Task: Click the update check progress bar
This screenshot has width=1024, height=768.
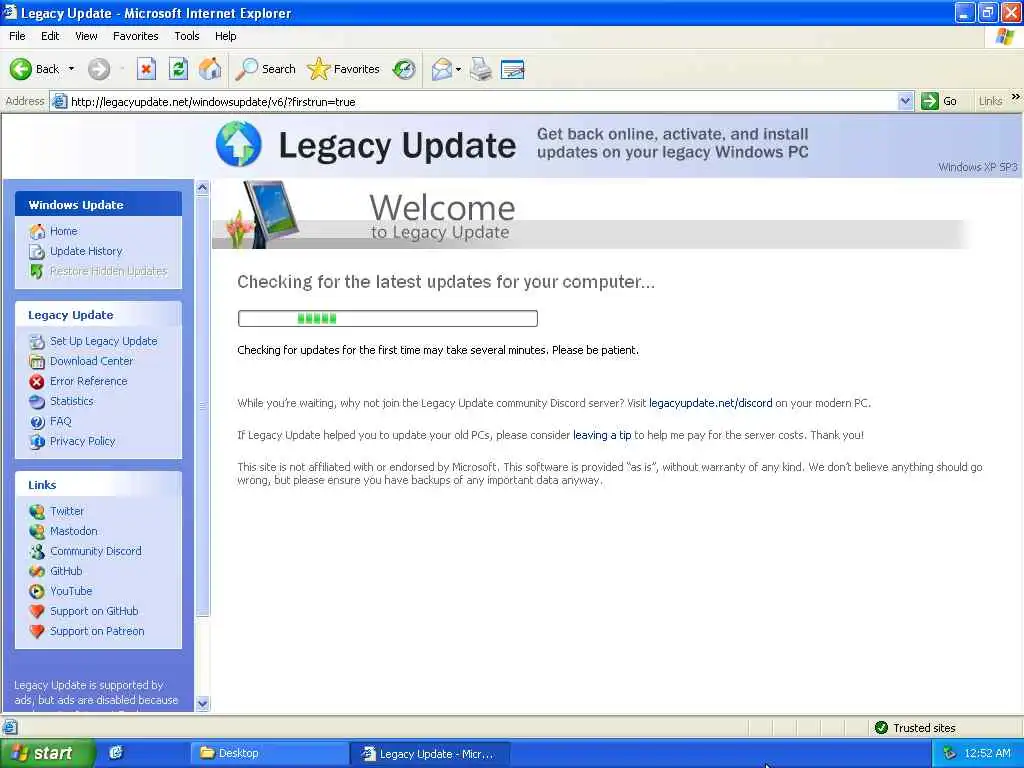Action: click(387, 319)
